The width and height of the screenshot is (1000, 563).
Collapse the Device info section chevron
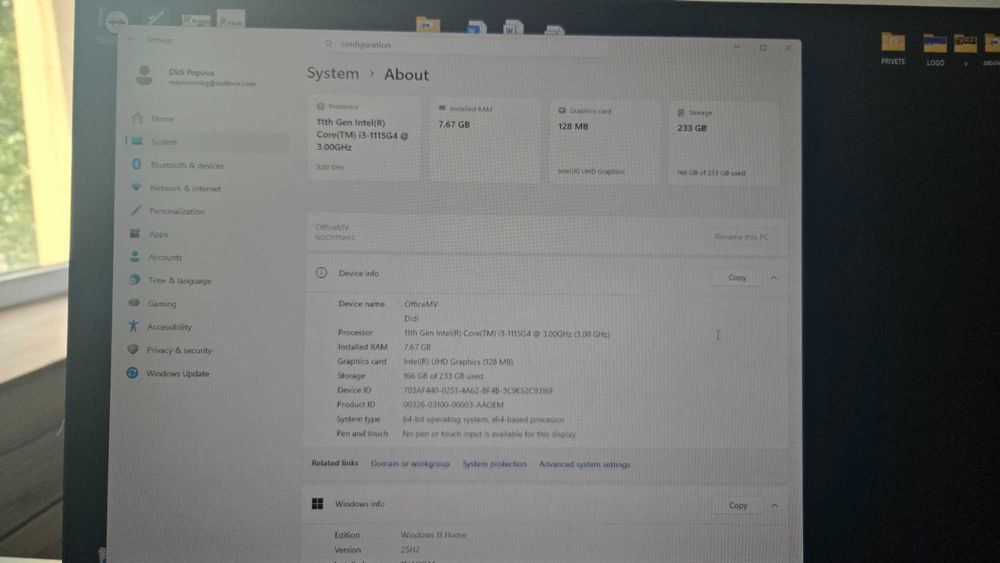774,278
